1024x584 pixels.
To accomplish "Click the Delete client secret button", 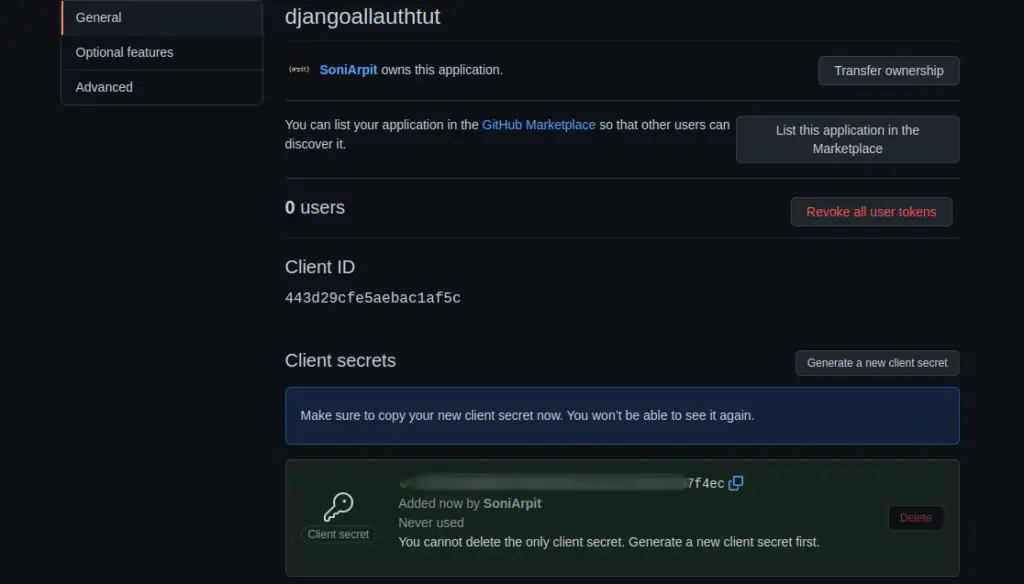I will pos(916,517).
